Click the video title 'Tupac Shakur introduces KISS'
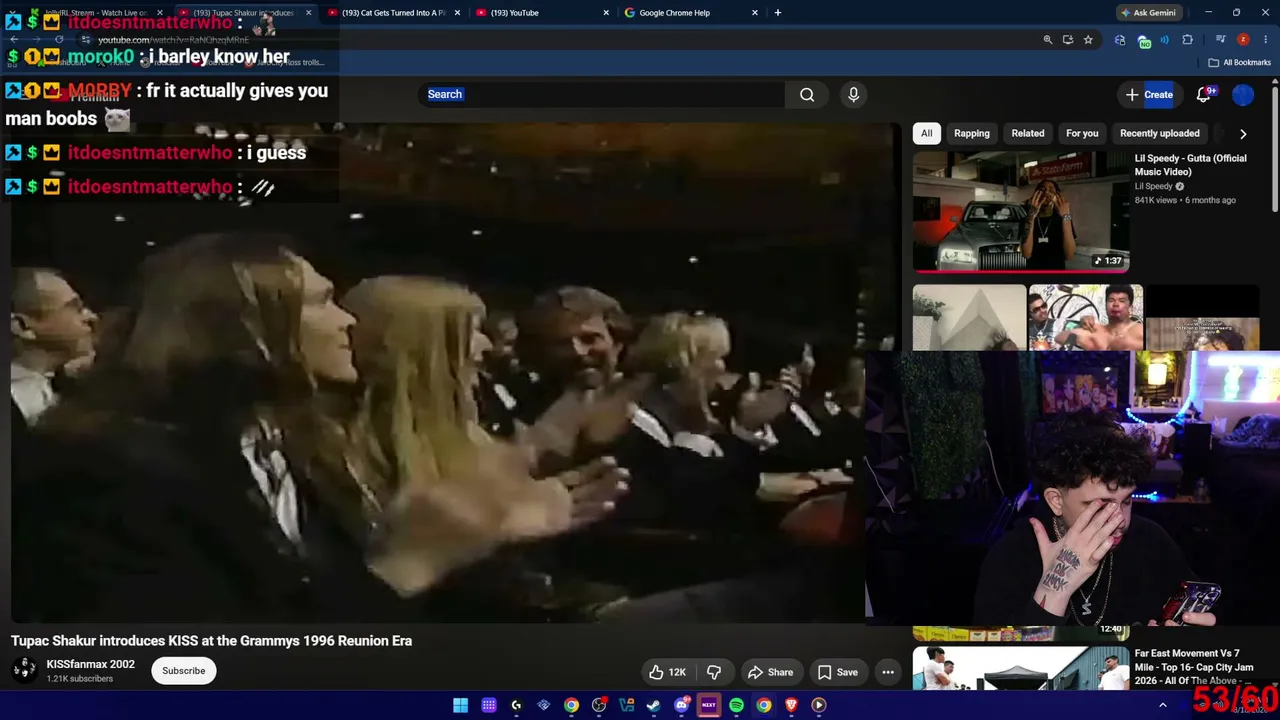The width and height of the screenshot is (1280, 720). (x=211, y=641)
